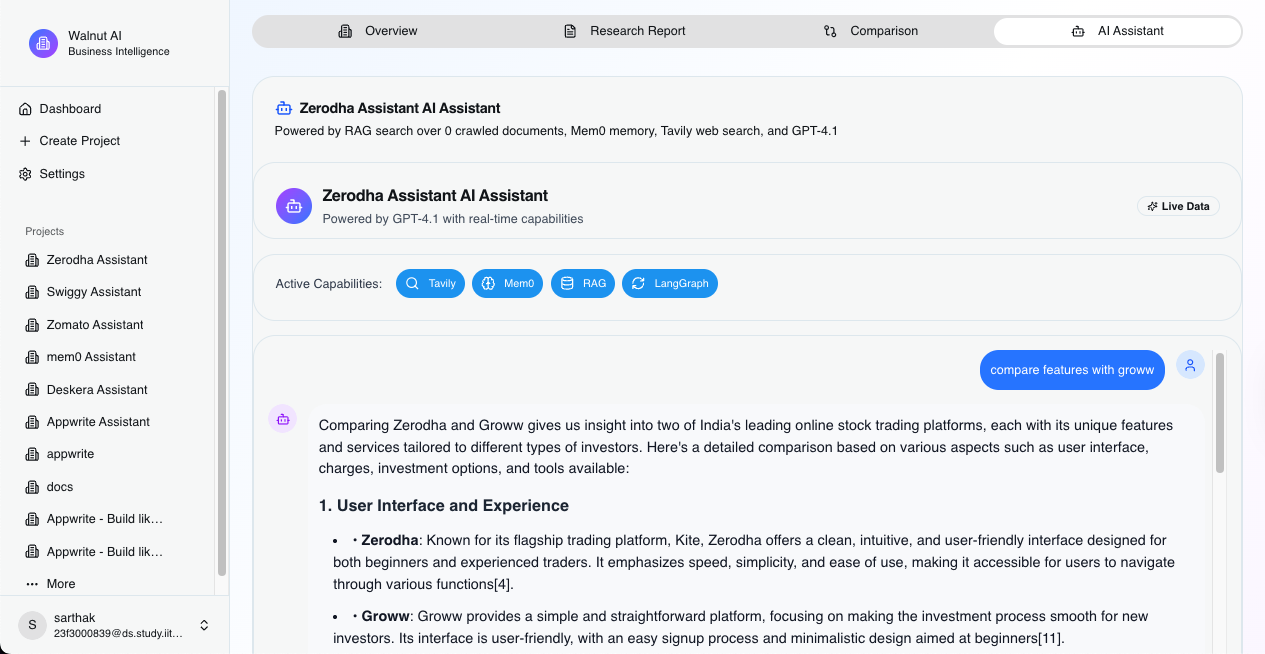Viewport: 1265px width, 654px height.
Task: Click the '1. User Interface and Experience' heading
Action: pos(444,506)
